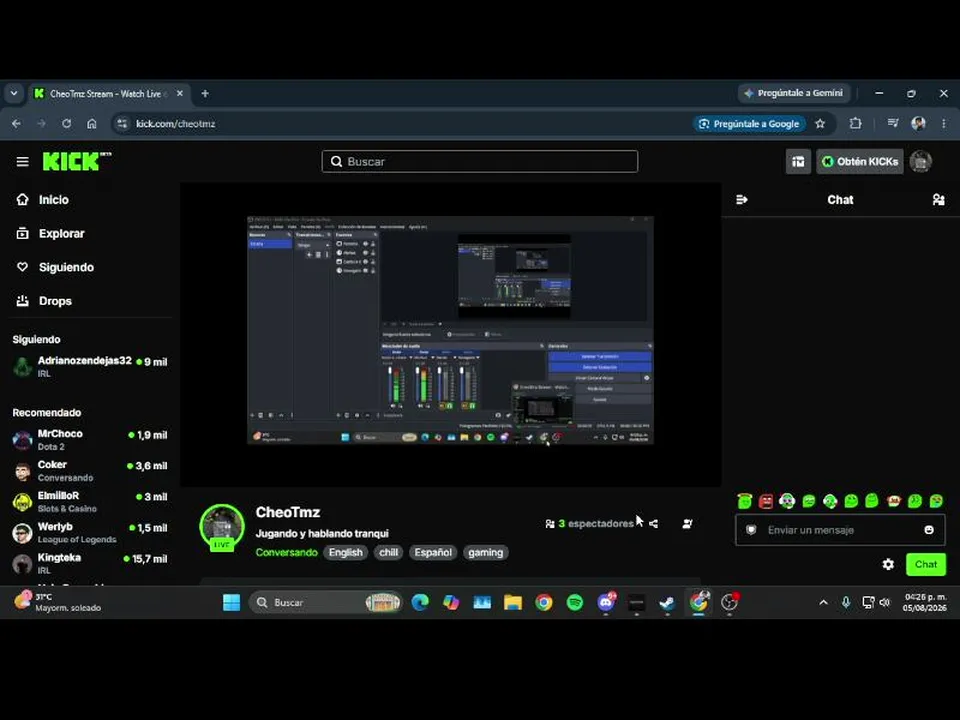The height and width of the screenshot is (720, 960).
Task: Open the CheoTmz channel name link
Action: click(288, 512)
